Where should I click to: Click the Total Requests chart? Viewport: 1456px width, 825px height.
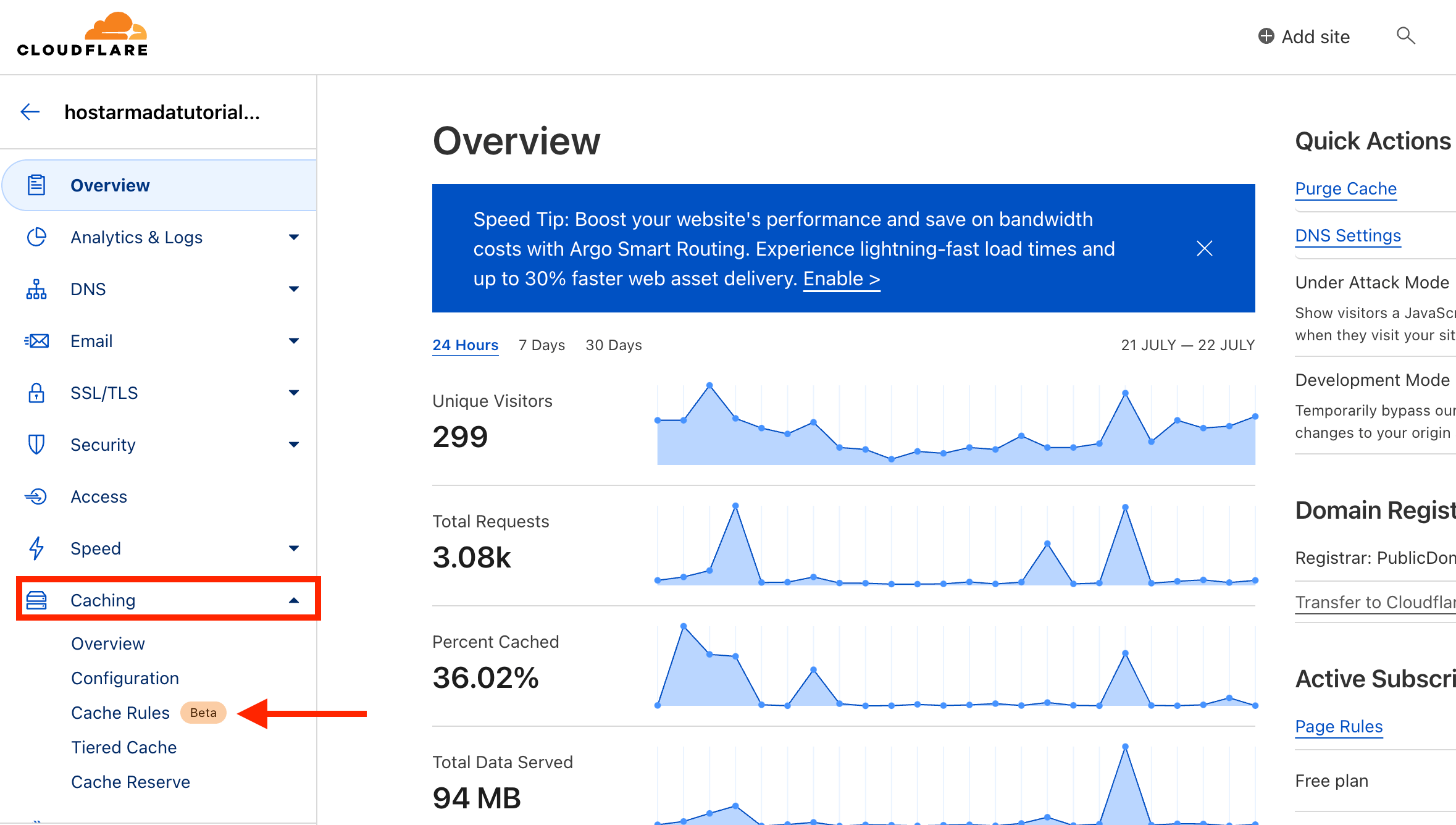coord(956,545)
